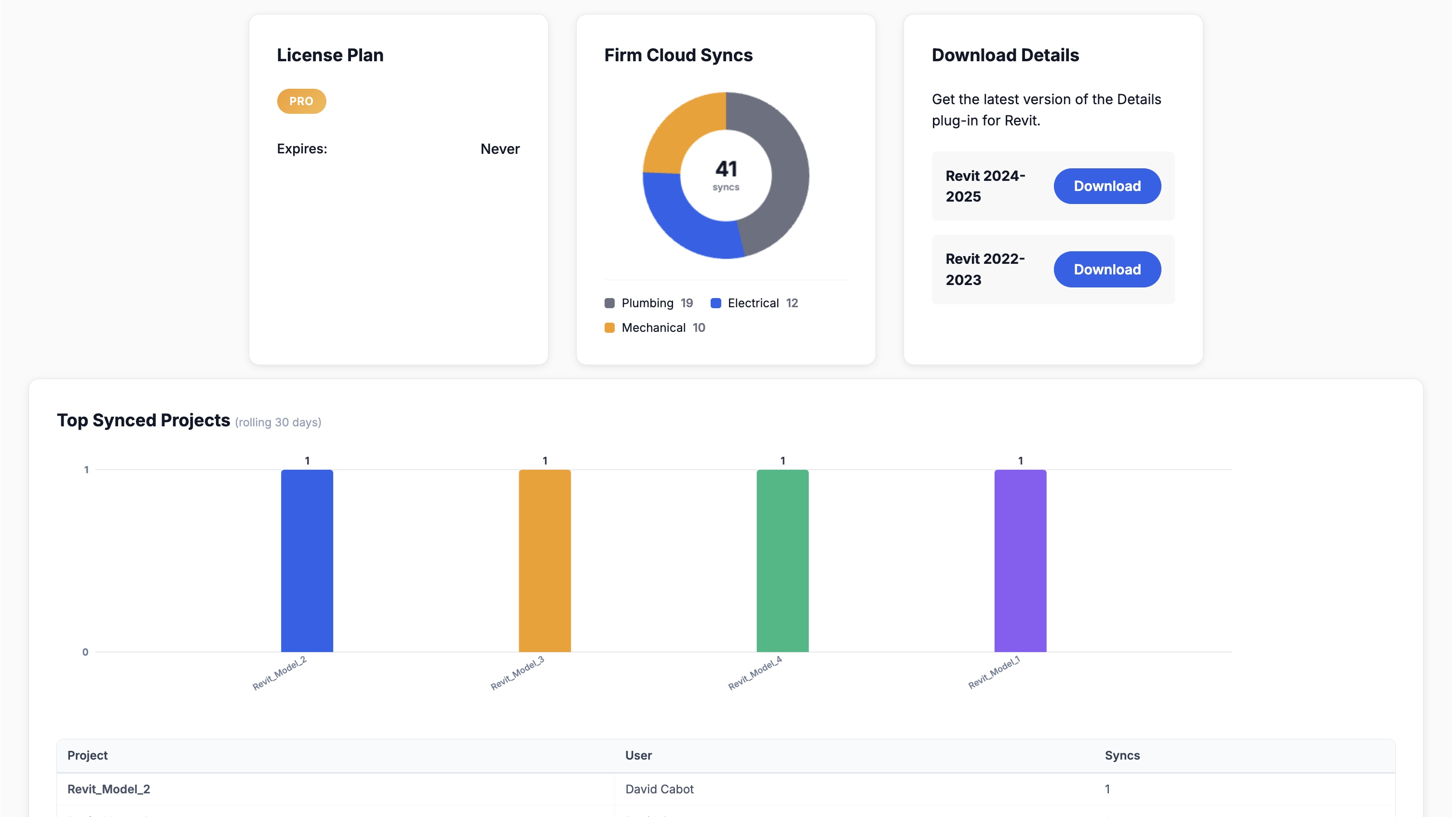Download the Revit 2022-2023 plug-in

[1106, 269]
